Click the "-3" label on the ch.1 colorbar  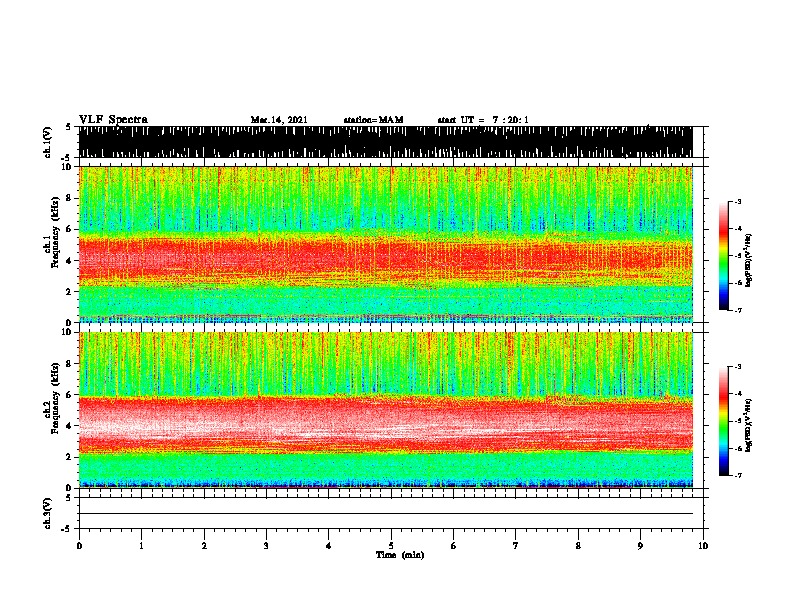click(738, 202)
